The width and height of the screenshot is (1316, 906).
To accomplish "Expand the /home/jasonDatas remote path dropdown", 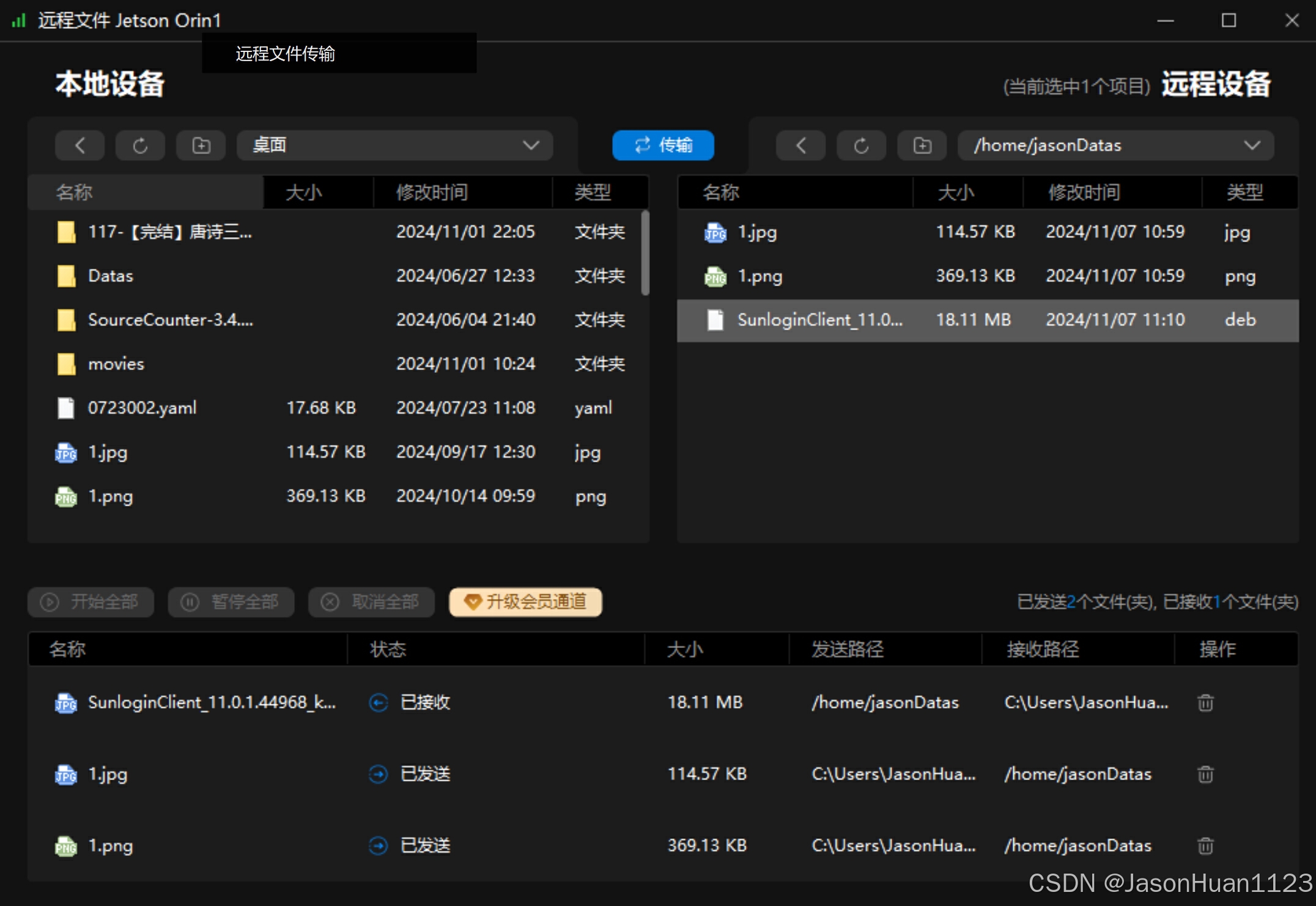I will (1252, 145).
